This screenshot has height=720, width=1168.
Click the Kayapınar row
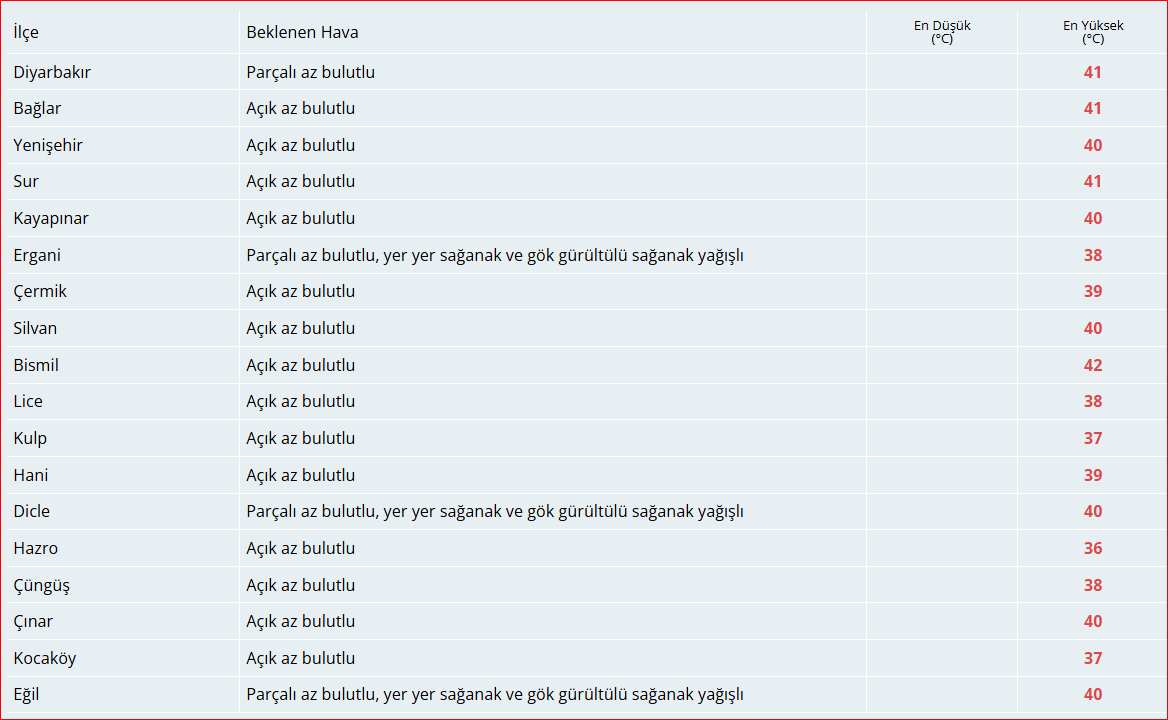50,218
